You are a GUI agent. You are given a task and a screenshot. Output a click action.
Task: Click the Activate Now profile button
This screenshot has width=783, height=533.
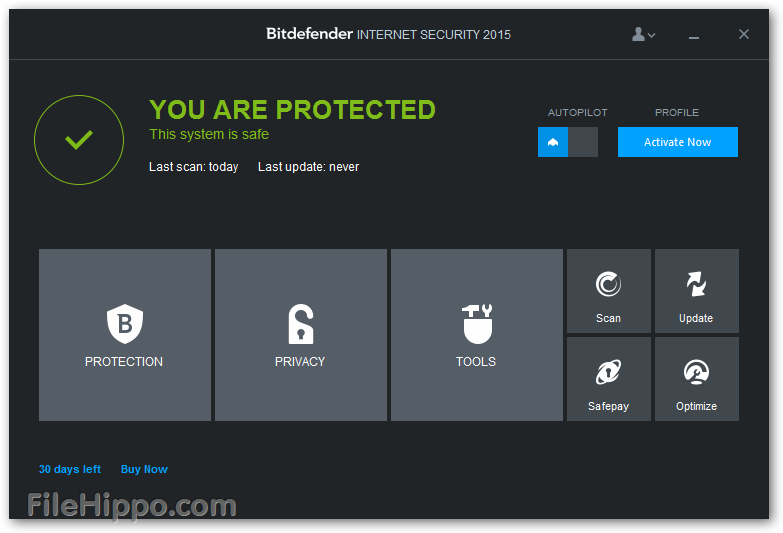coord(677,142)
